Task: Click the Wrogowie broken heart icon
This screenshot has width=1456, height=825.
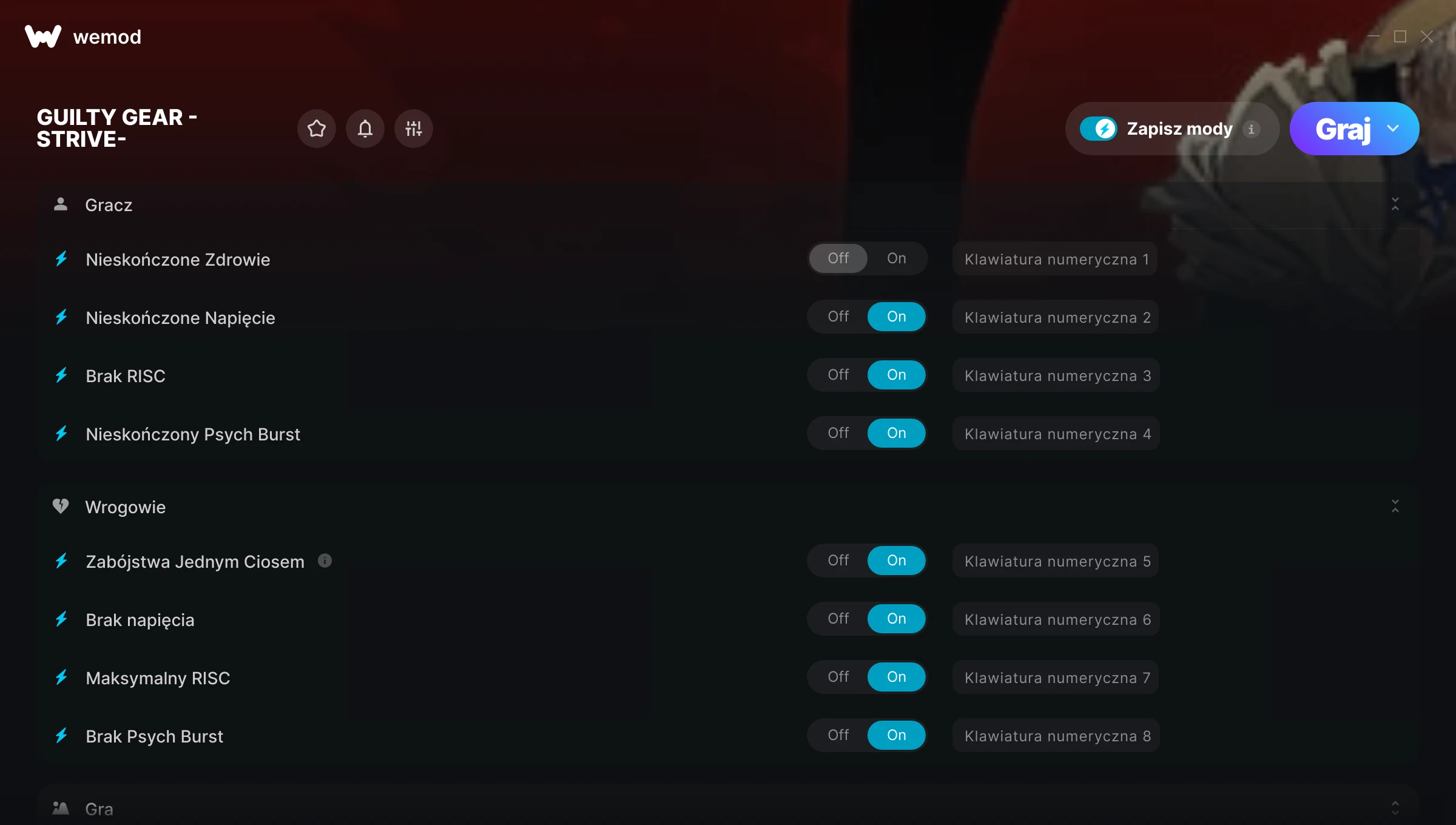Action: click(x=61, y=506)
